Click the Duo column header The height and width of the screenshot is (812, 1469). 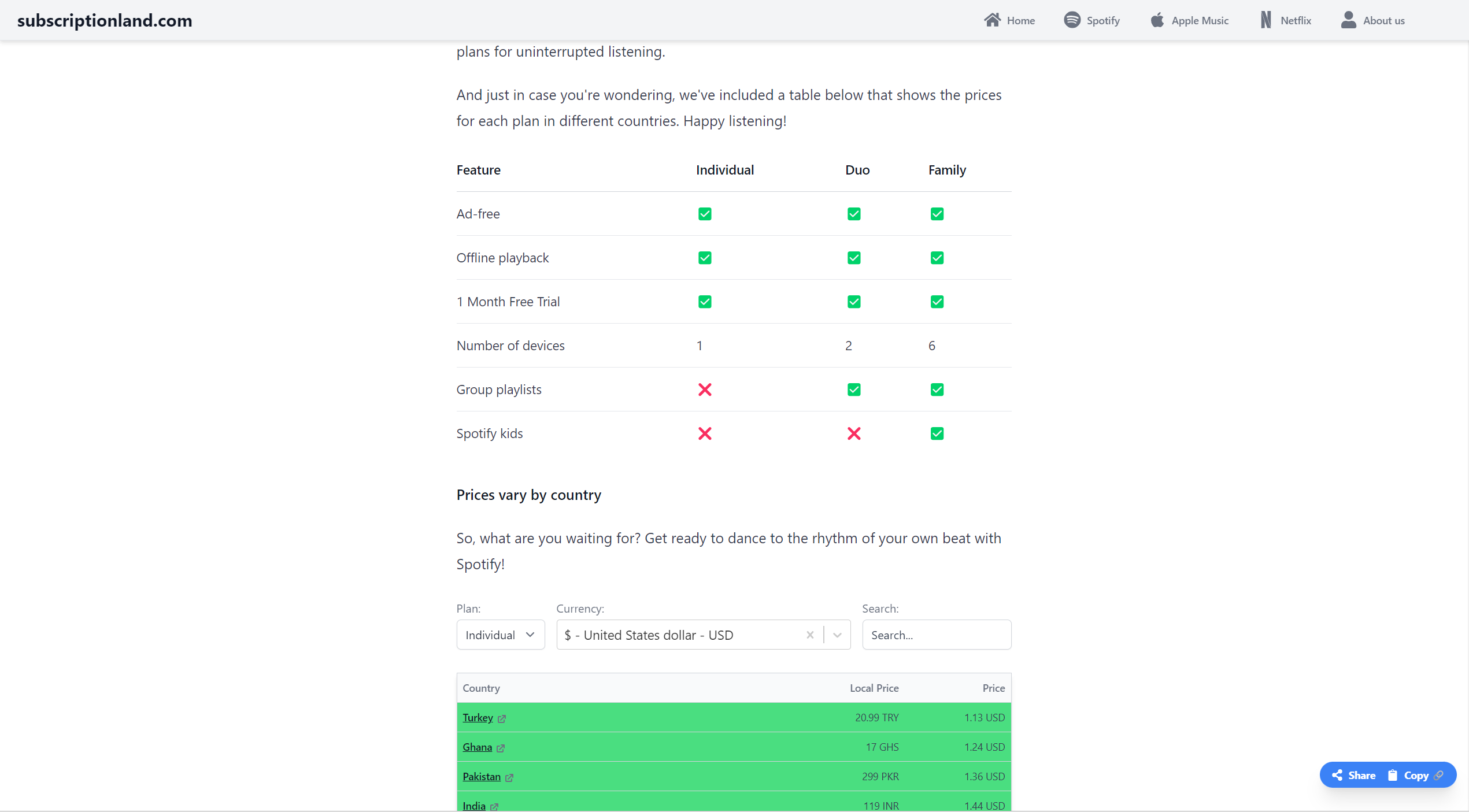pos(857,170)
